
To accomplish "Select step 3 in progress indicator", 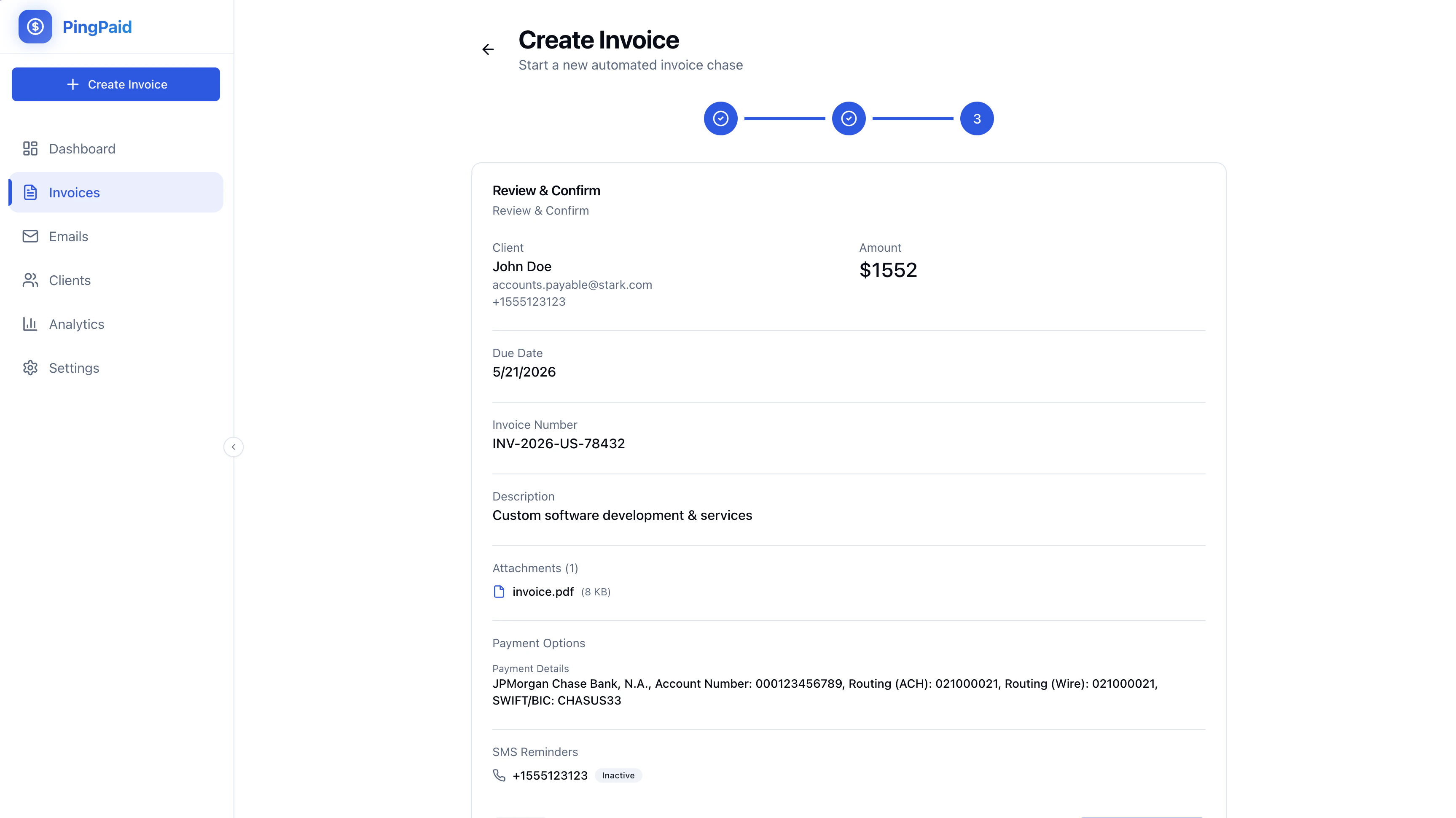I will [977, 119].
